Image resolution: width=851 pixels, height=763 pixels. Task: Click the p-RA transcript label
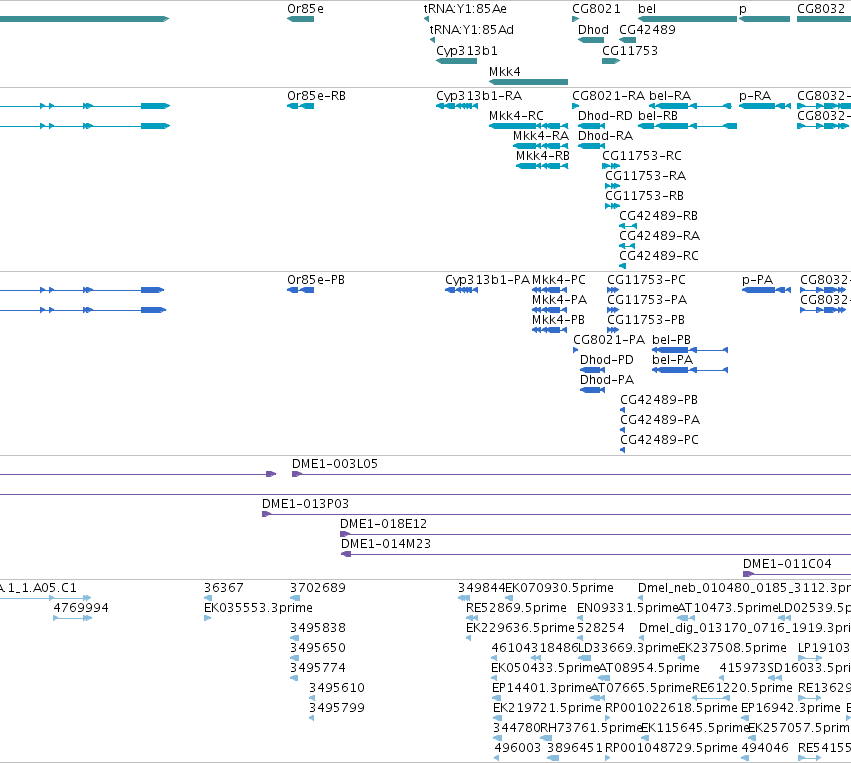pos(755,96)
